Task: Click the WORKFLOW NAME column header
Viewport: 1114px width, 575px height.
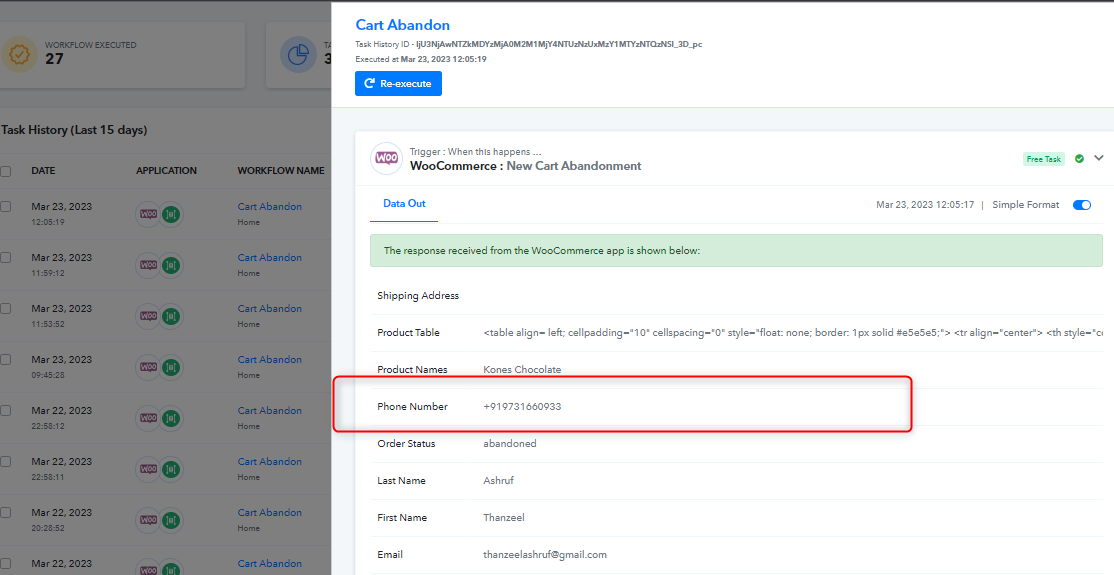Action: [x=281, y=171]
